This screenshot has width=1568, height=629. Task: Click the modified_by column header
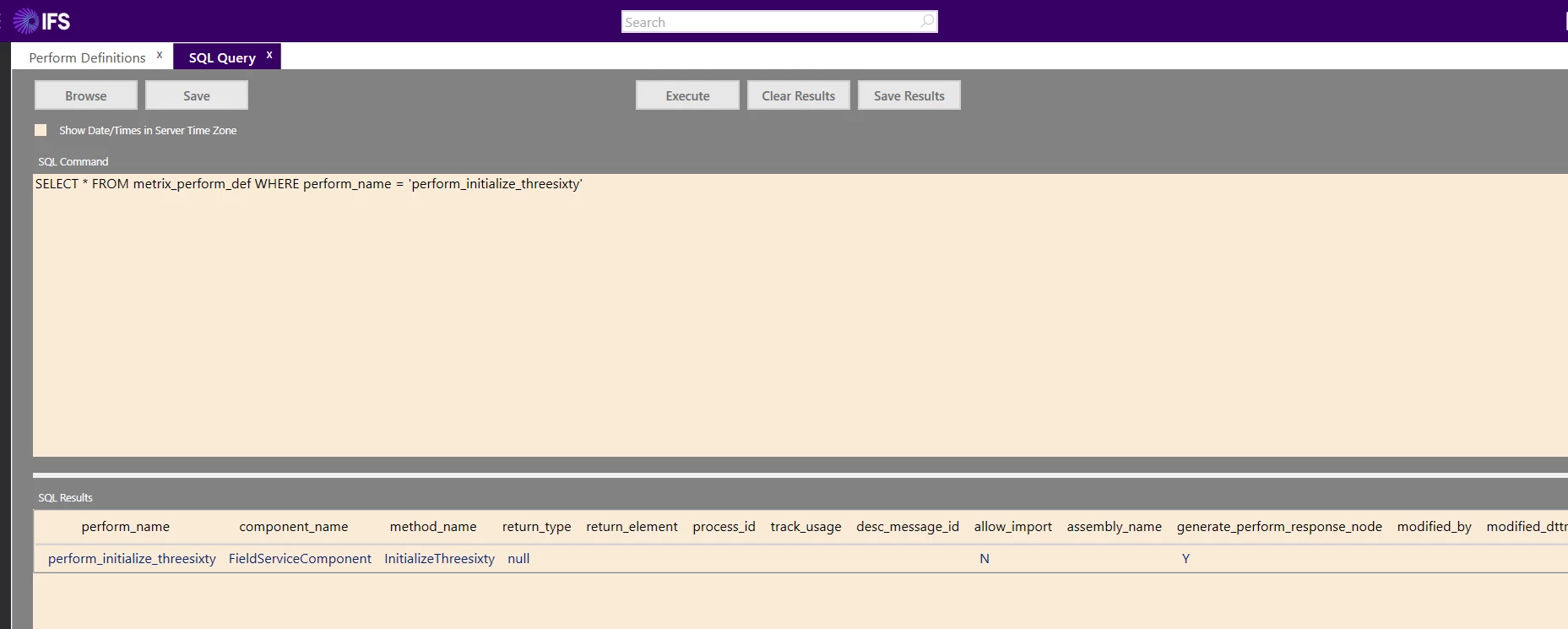click(1435, 527)
